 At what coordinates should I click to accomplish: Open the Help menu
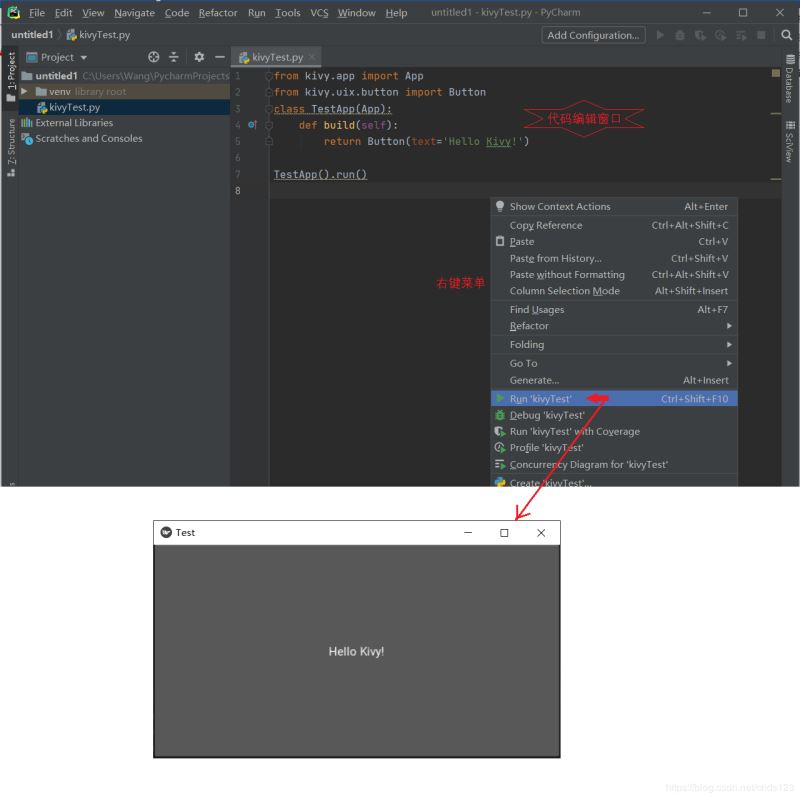(396, 13)
